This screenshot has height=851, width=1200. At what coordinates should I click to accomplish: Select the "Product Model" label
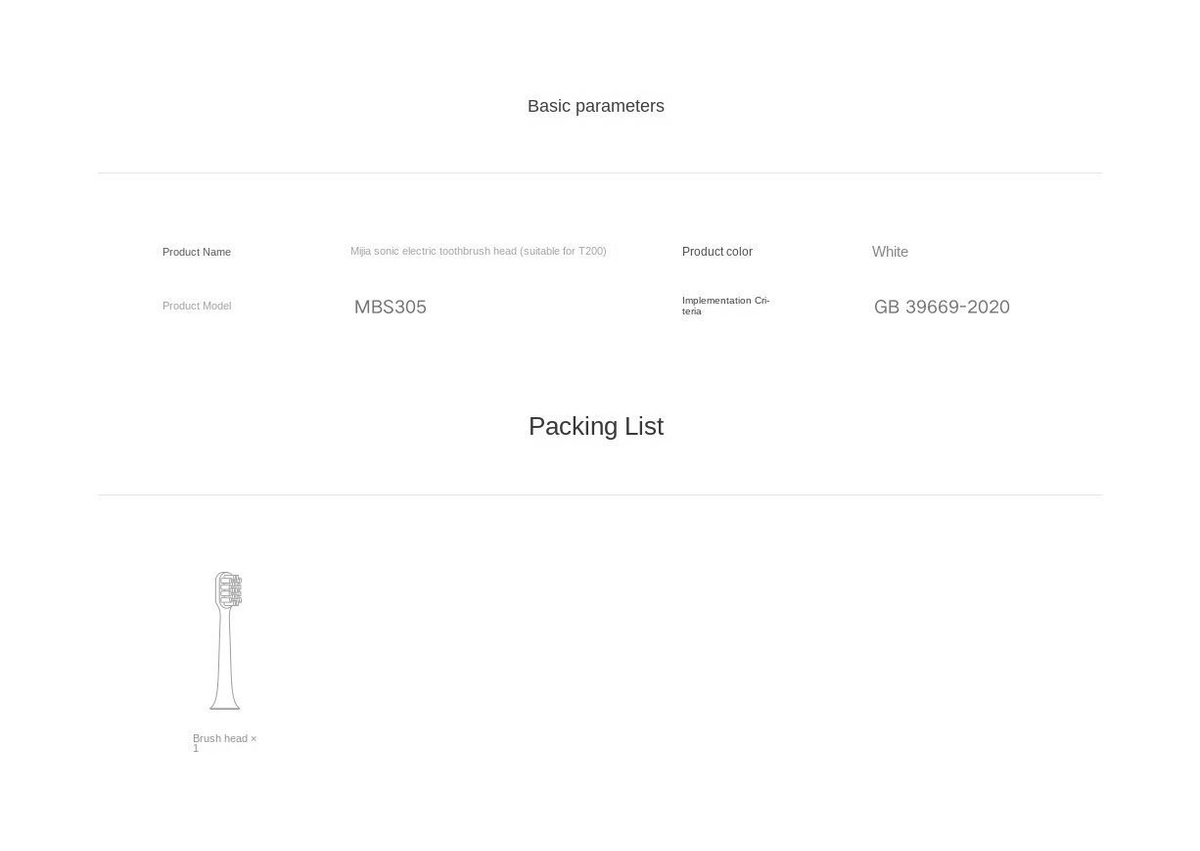pos(197,306)
